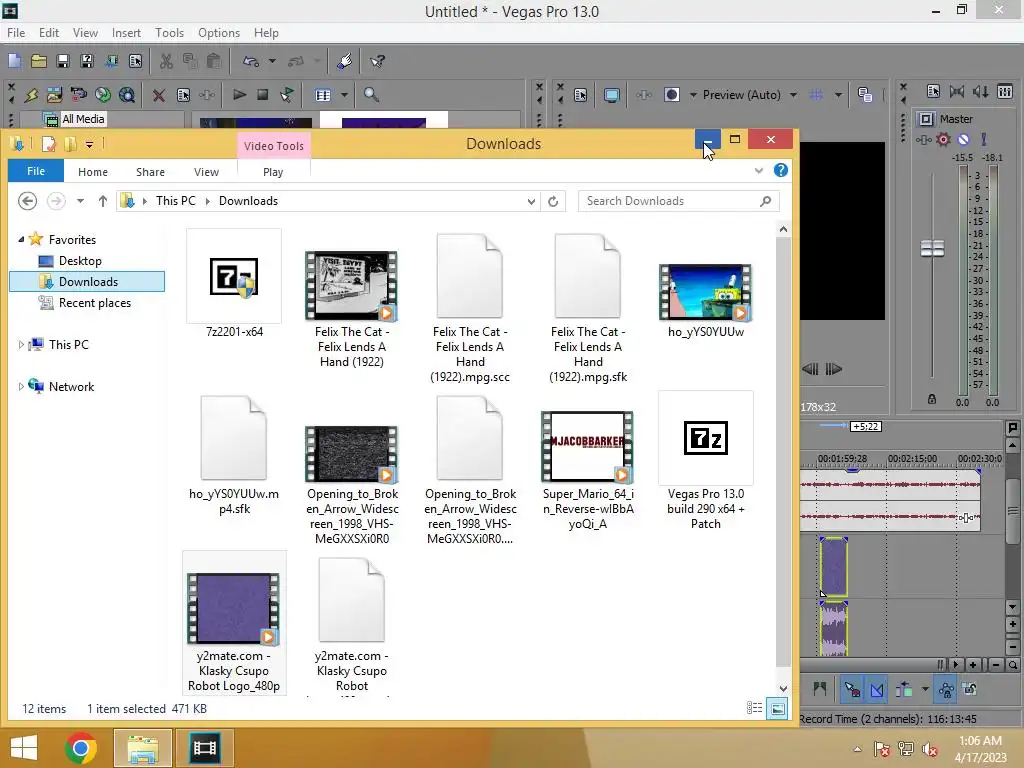Open the mixing console icon in Master Bus
The image size is (1024, 768).
[x=1005, y=91]
